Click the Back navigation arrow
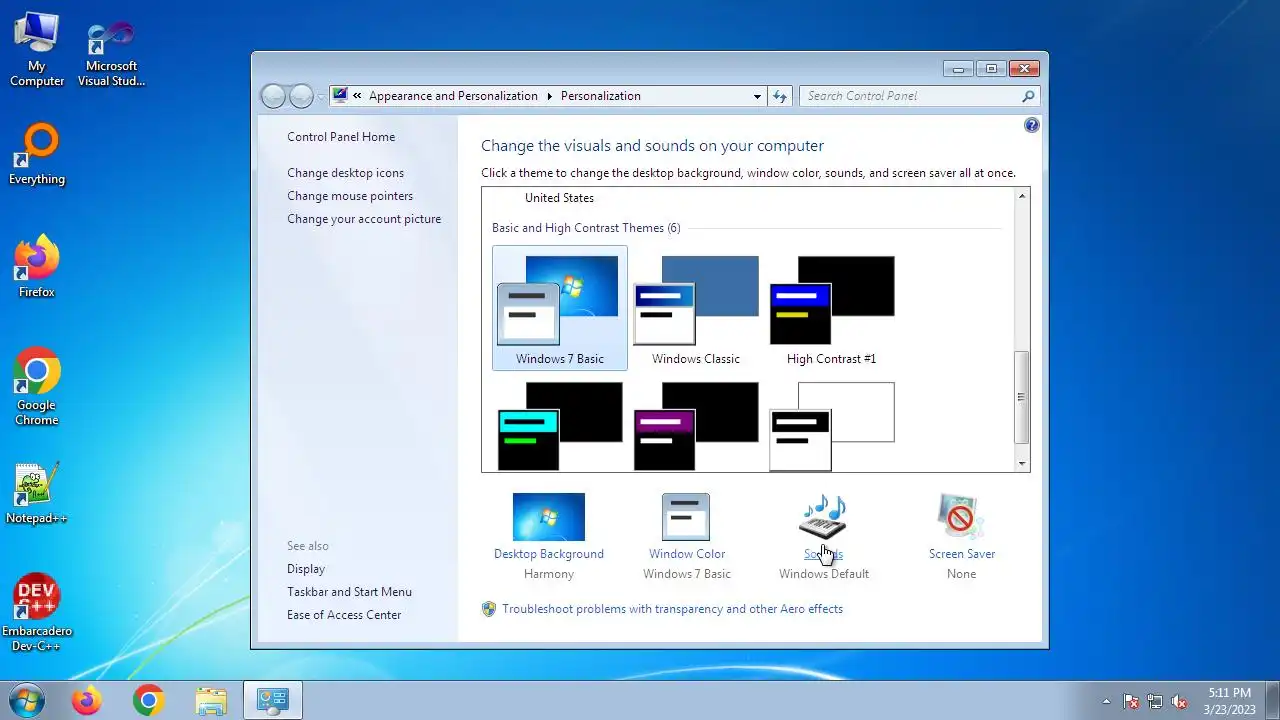 tap(273, 96)
